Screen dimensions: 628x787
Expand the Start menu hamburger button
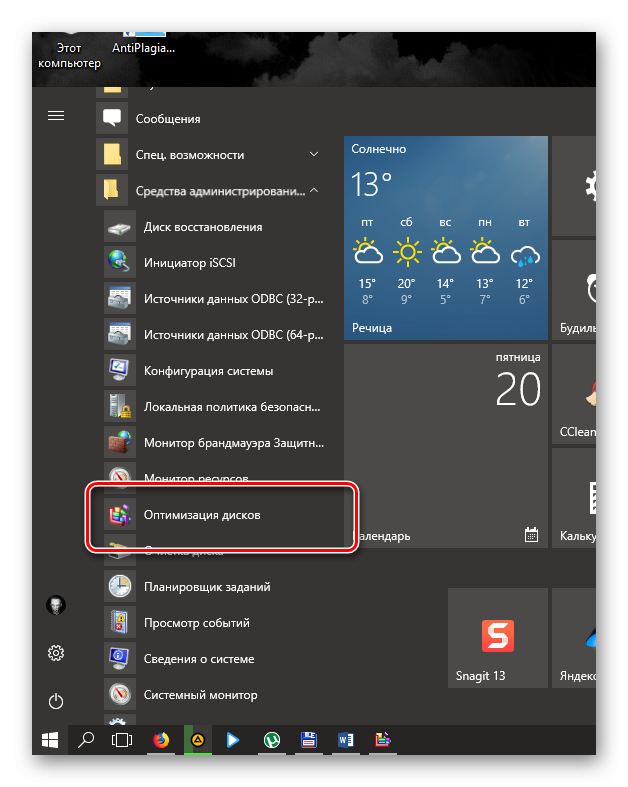coord(56,116)
